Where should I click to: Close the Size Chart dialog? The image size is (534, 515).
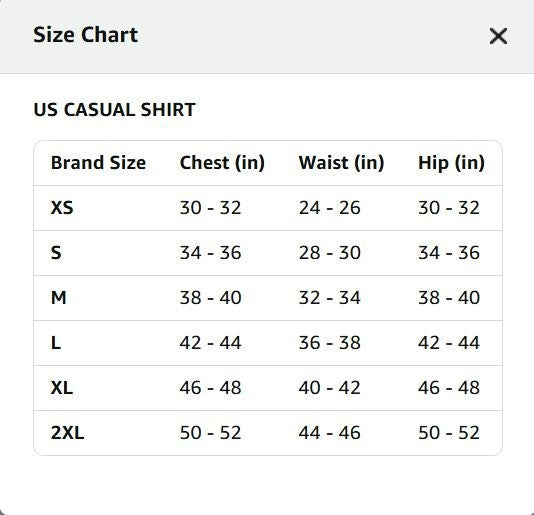click(x=498, y=36)
